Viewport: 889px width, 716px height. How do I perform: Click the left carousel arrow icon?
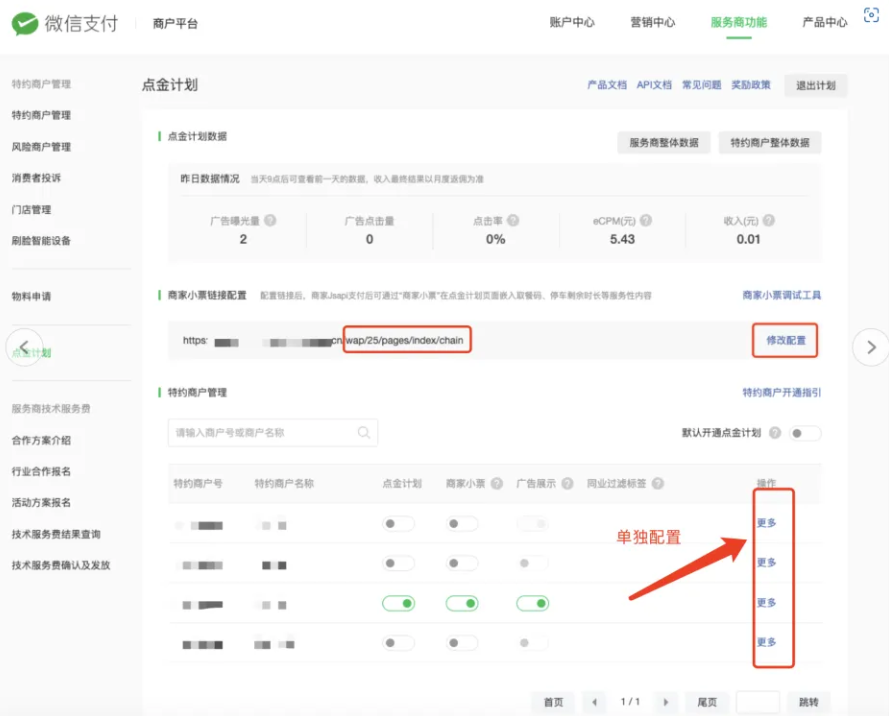pyautogui.click(x=25, y=347)
